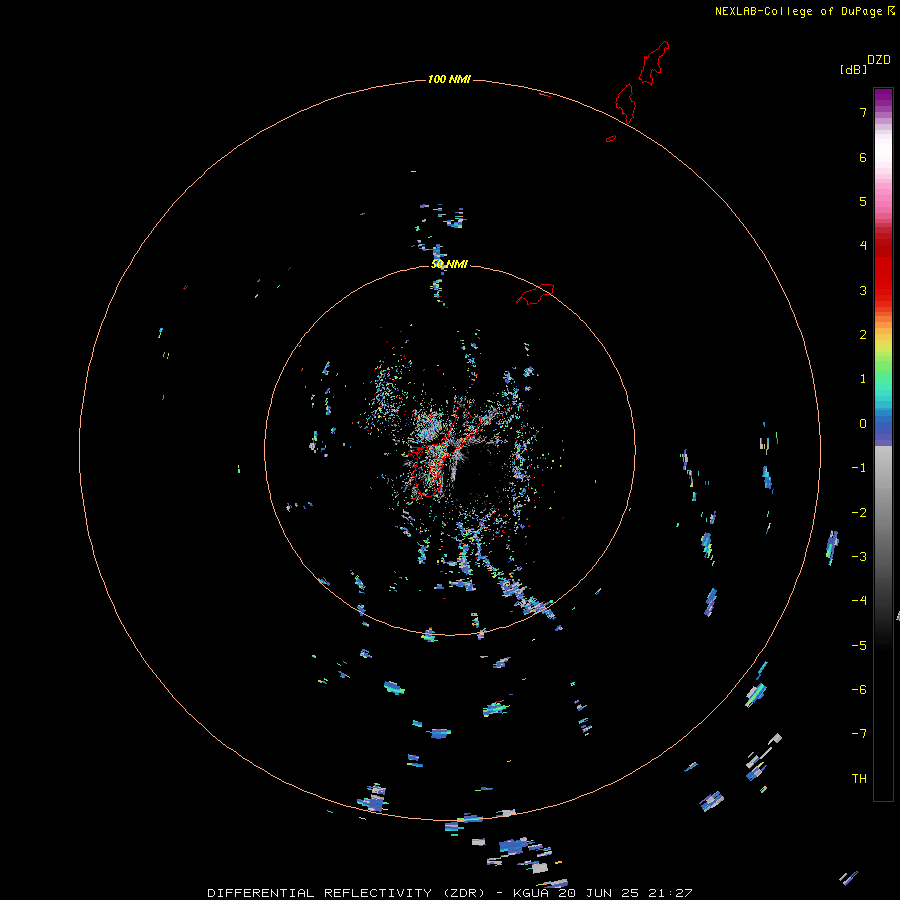Click the color scale value -6
The width and height of the screenshot is (900, 900).
click(859, 690)
